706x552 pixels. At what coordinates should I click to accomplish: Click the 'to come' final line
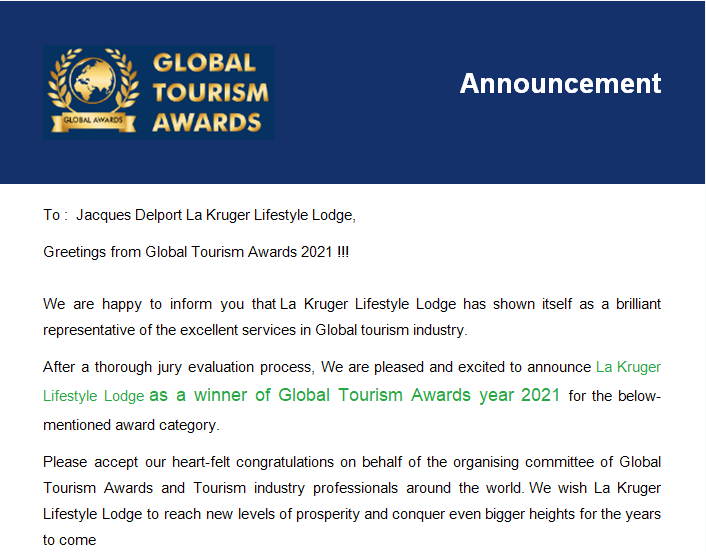pos(70,540)
